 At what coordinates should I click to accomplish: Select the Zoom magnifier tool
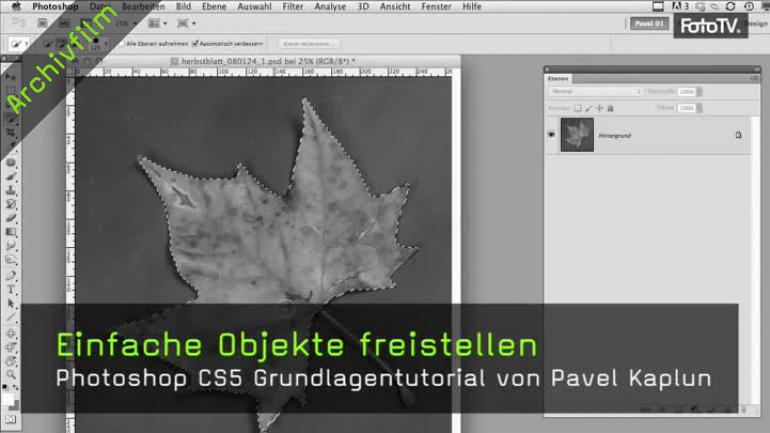point(11,375)
